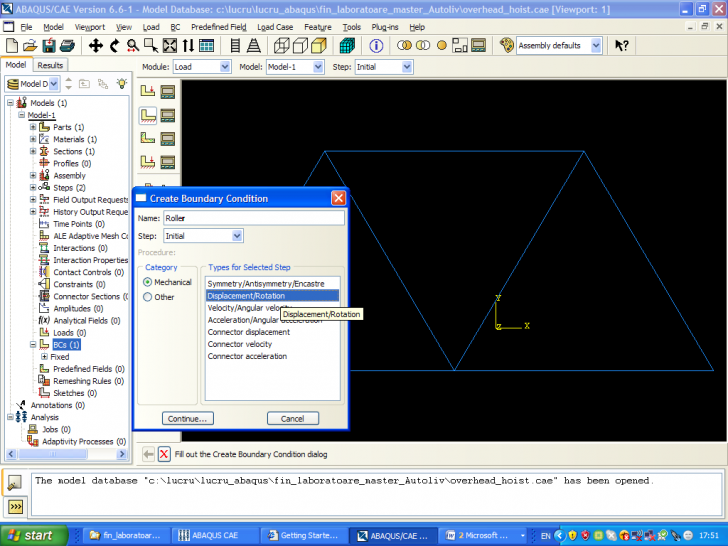The image size is (728, 546).
Task: Click the Continue button
Action: (187, 418)
